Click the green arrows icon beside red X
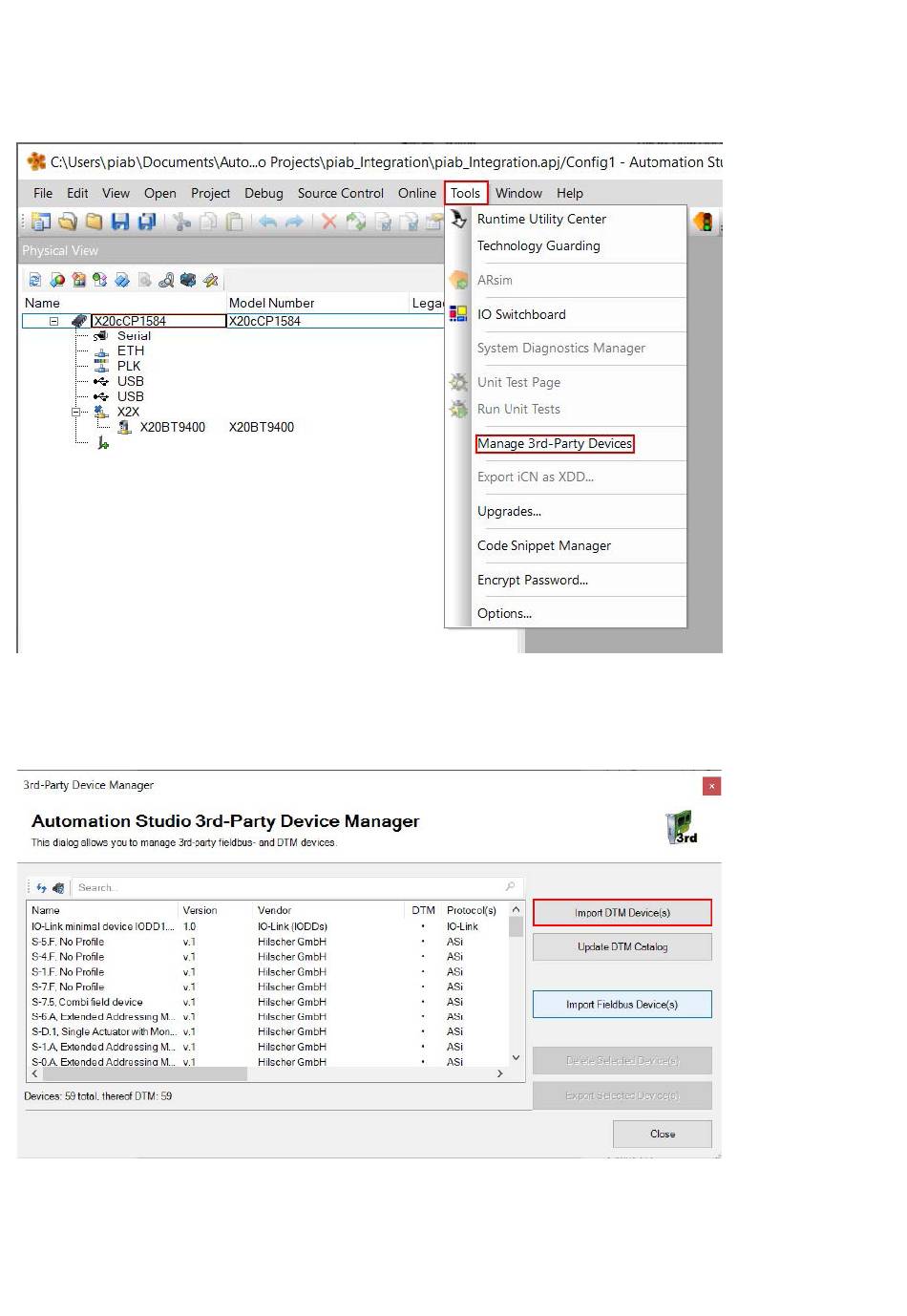Image resolution: width=907 pixels, height=1316 pixels. click(356, 222)
